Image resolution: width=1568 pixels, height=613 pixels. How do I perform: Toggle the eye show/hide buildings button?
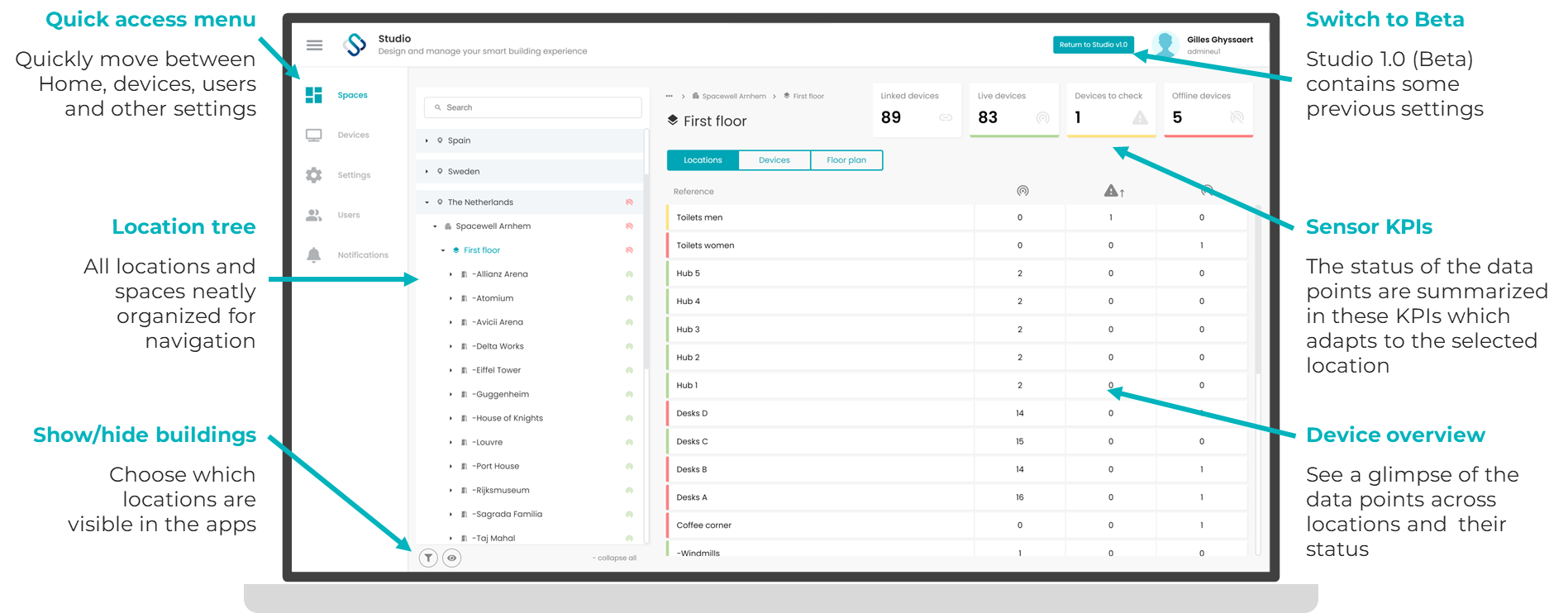452,558
